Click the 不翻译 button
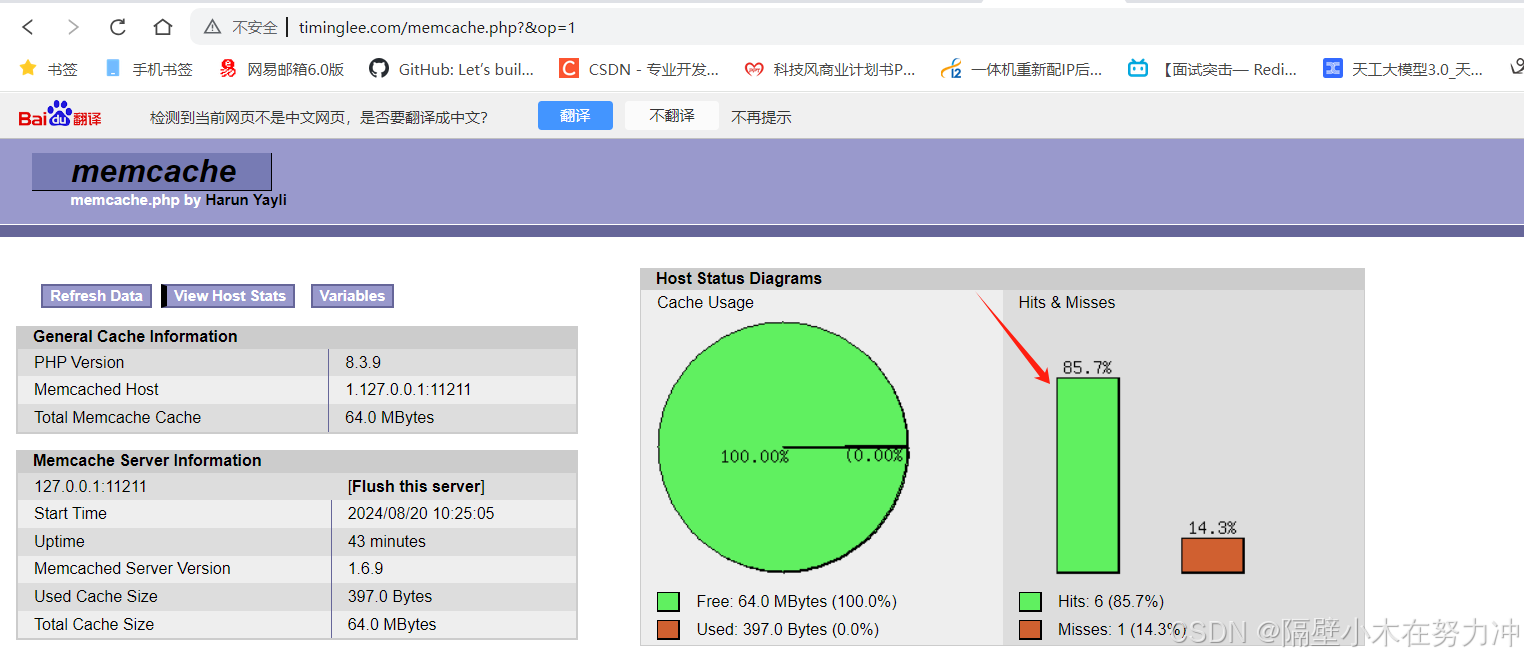Viewport: 1524px width, 659px height. pyautogui.click(x=672, y=115)
